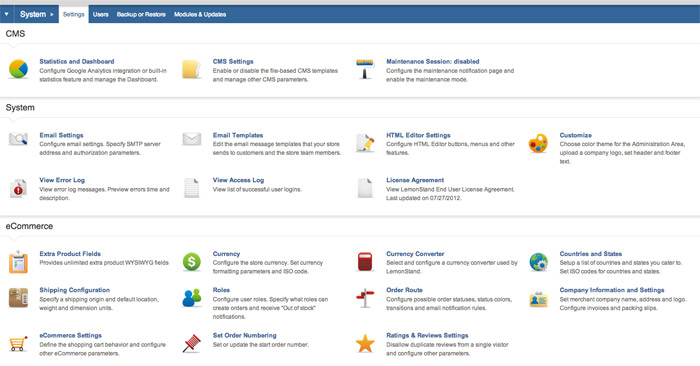Image resolution: width=700 pixels, height=366 pixels.
Task: Open the Extra Product Fields link
Action: click(70, 254)
